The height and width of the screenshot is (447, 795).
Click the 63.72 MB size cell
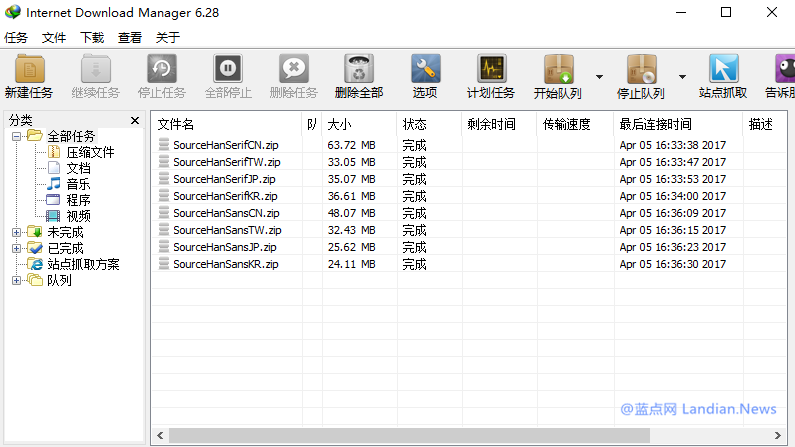click(351, 145)
